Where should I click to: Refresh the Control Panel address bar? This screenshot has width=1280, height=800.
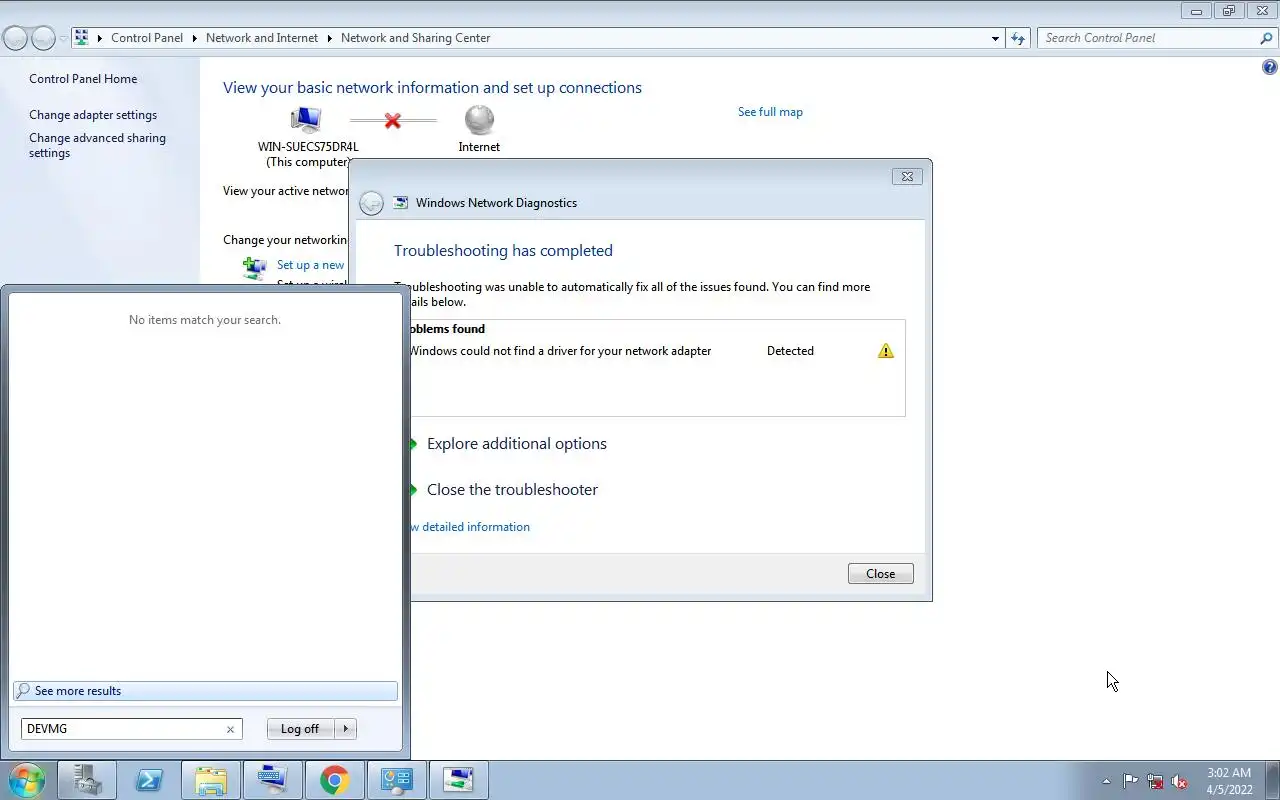pyautogui.click(x=1018, y=38)
